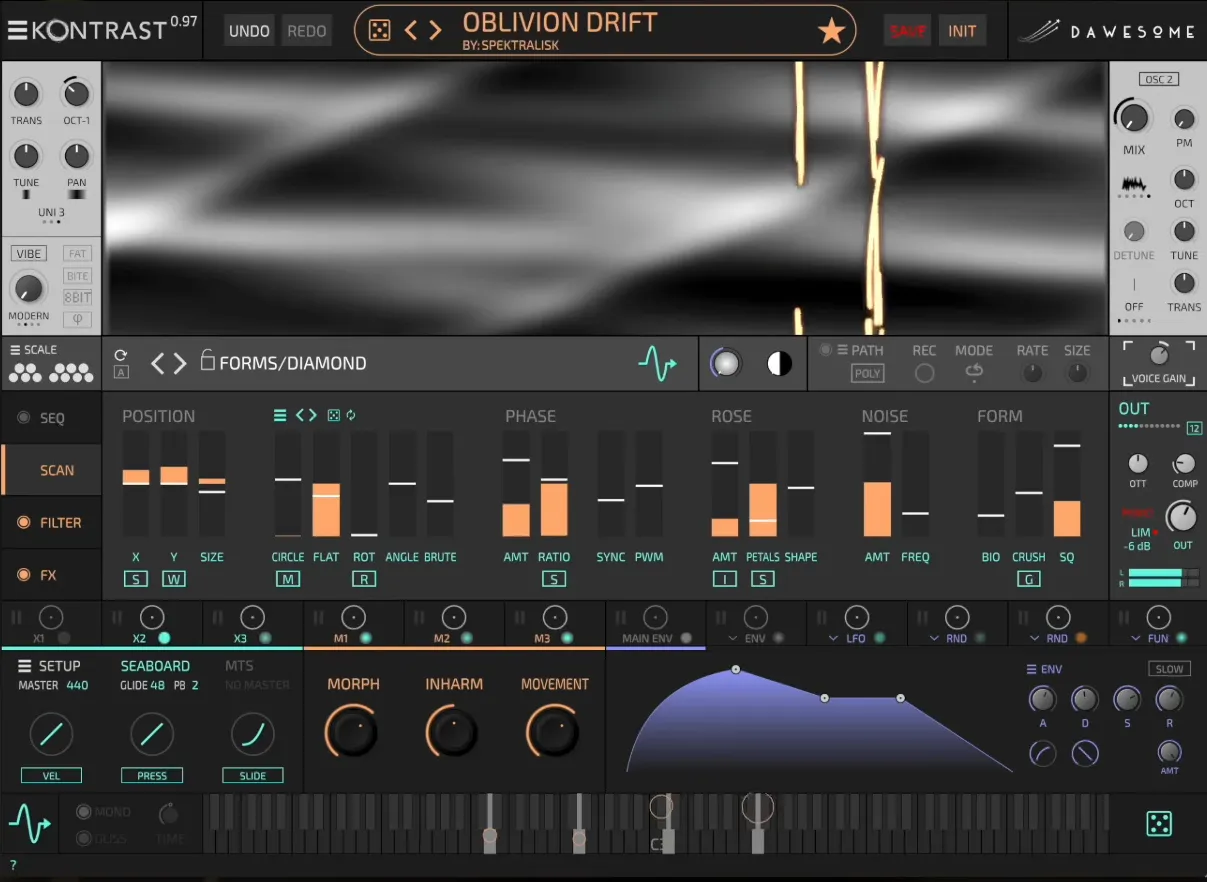Image resolution: width=1207 pixels, height=882 pixels.
Task: Click the half-black half-white contrast circle
Action: [779, 364]
